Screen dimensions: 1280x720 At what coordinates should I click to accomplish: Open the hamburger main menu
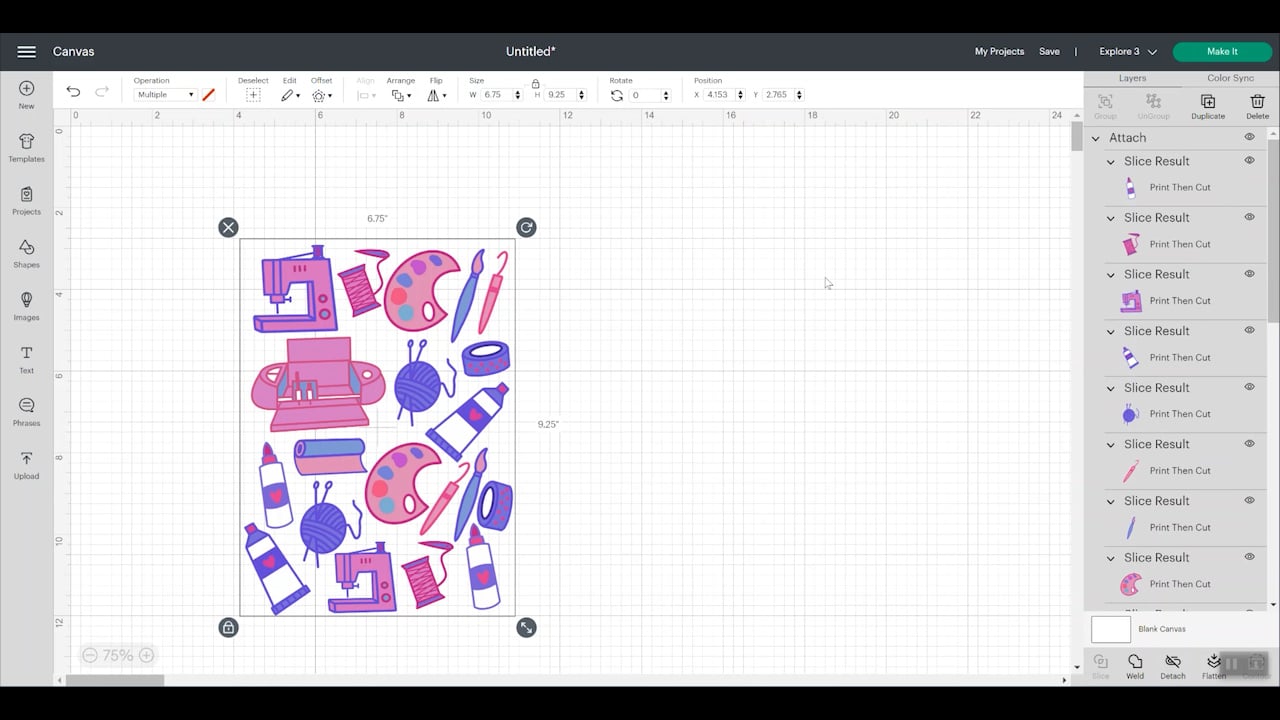(x=26, y=51)
